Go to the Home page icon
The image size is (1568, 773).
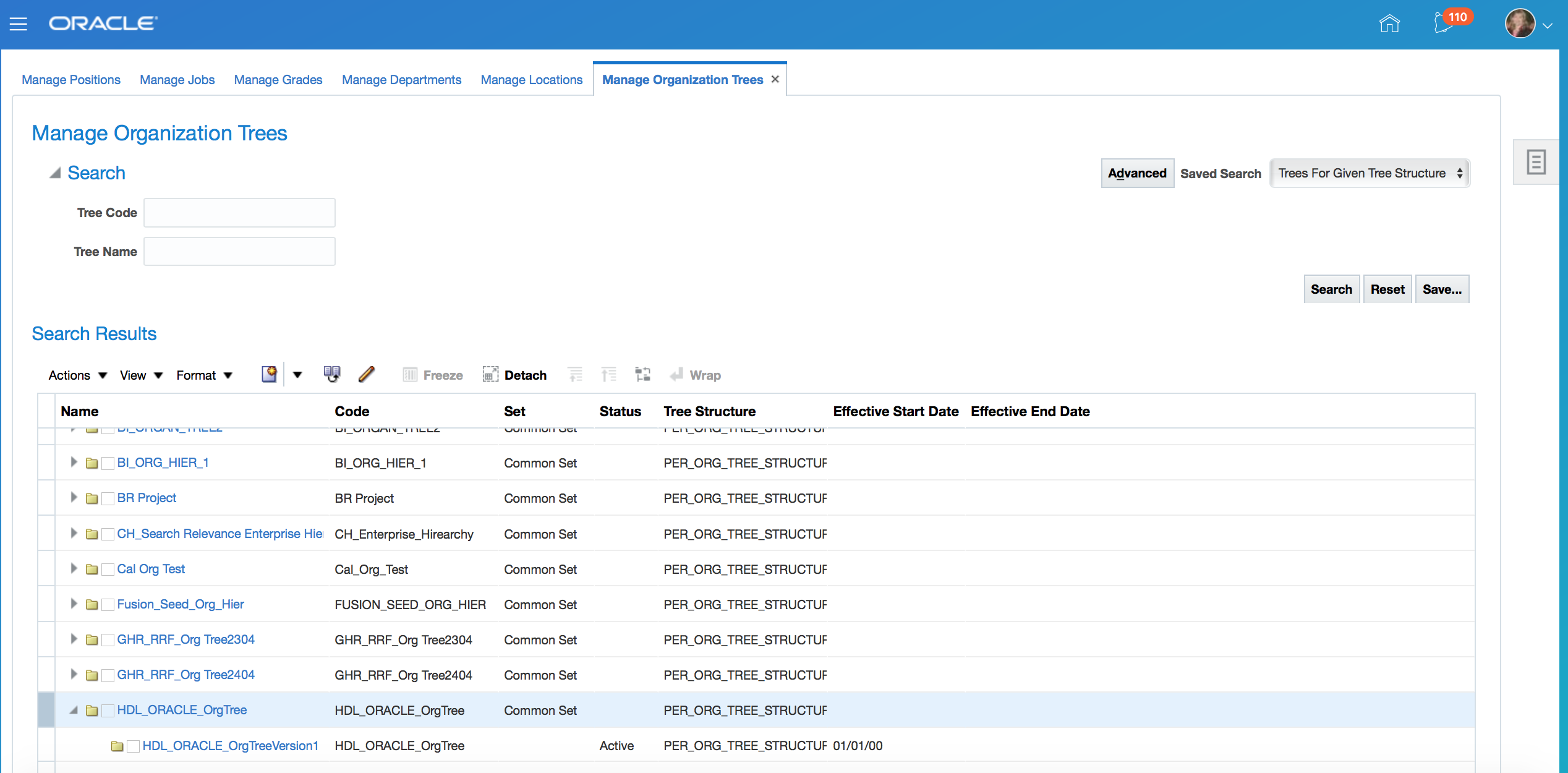coord(1389,23)
